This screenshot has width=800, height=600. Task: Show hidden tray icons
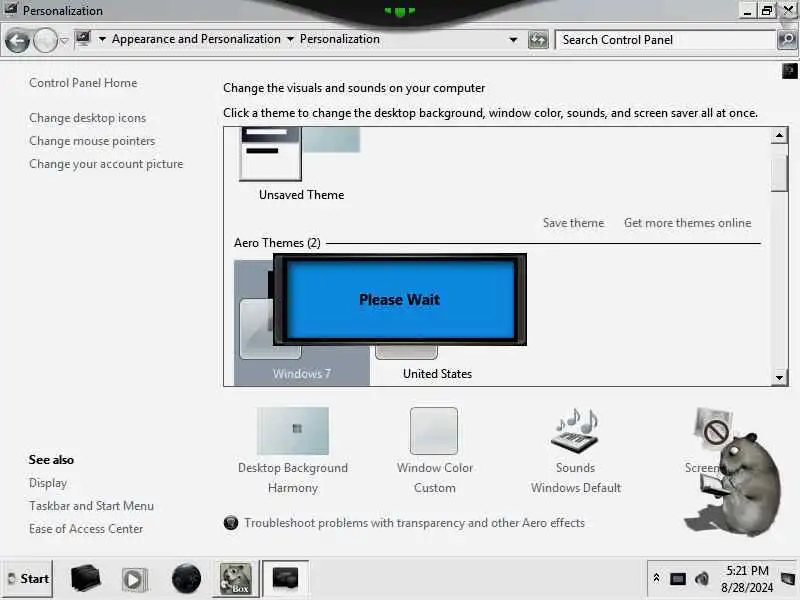(x=657, y=578)
